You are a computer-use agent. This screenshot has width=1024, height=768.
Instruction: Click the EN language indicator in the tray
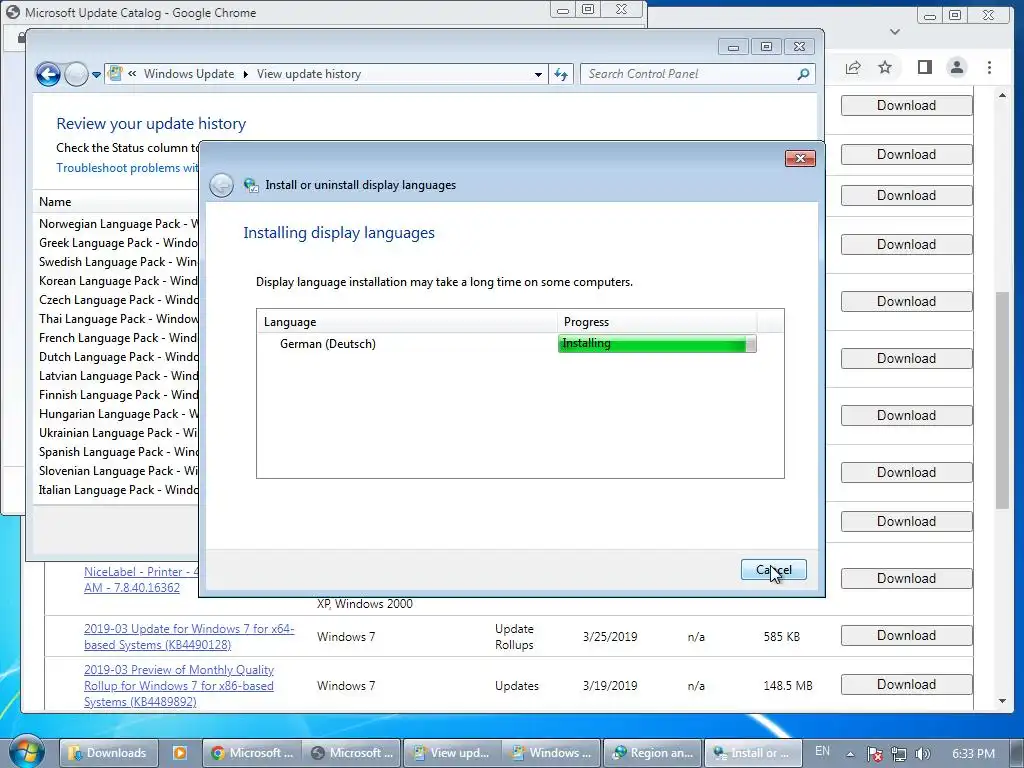pos(822,751)
